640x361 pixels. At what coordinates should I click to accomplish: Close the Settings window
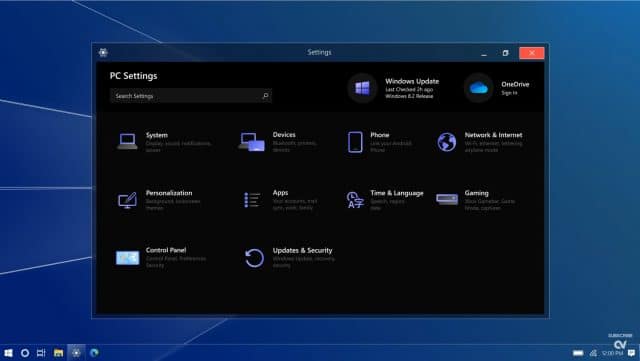click(x=532, y=53)
